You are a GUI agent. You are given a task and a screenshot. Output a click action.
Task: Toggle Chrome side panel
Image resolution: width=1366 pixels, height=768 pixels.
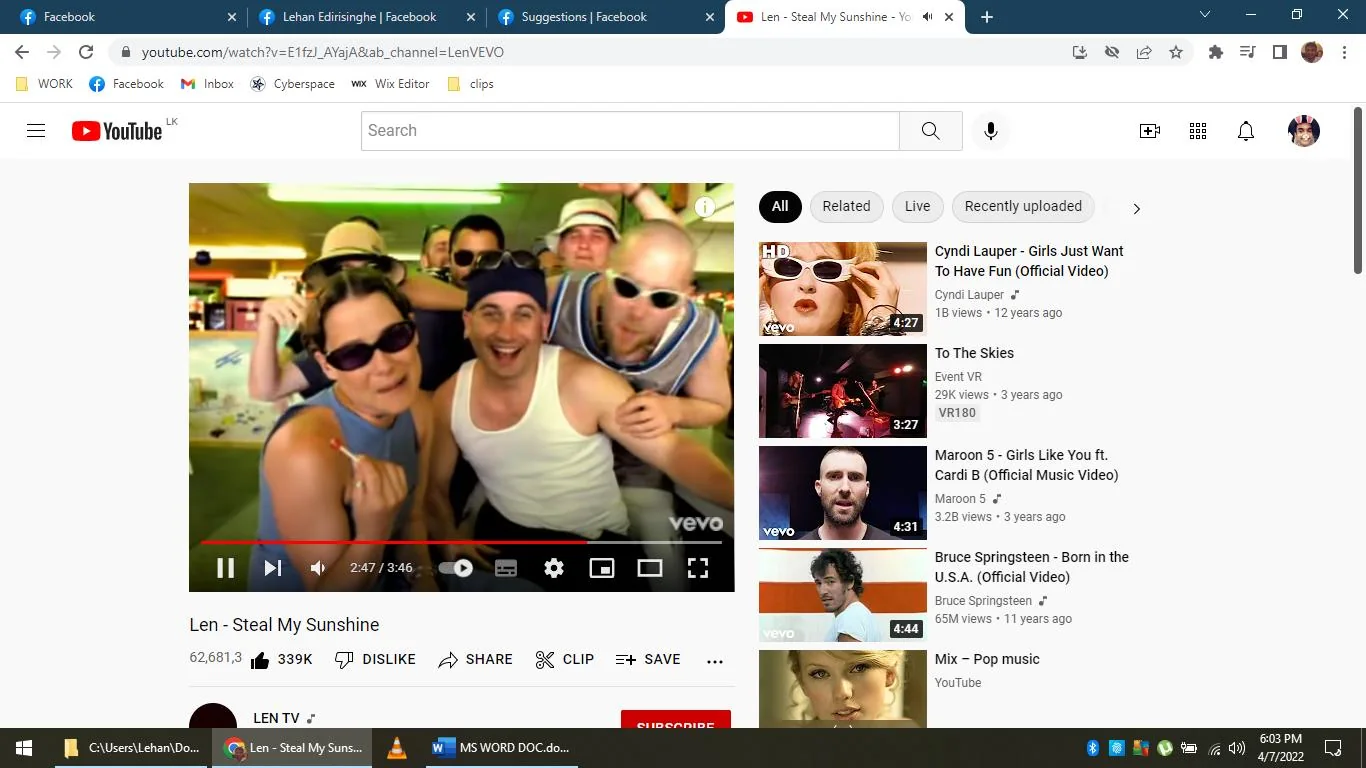[1279, 52]
